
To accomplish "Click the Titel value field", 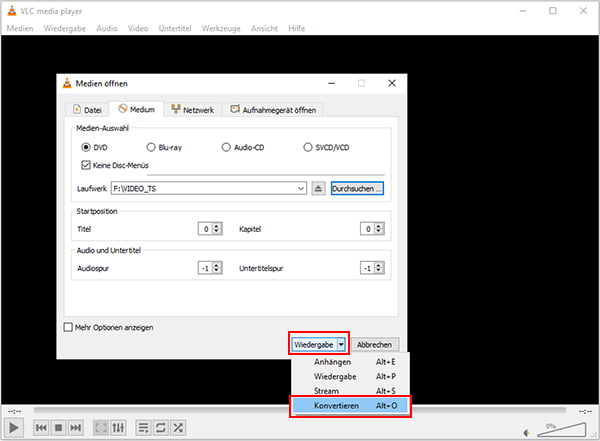I will coord(205,229).
